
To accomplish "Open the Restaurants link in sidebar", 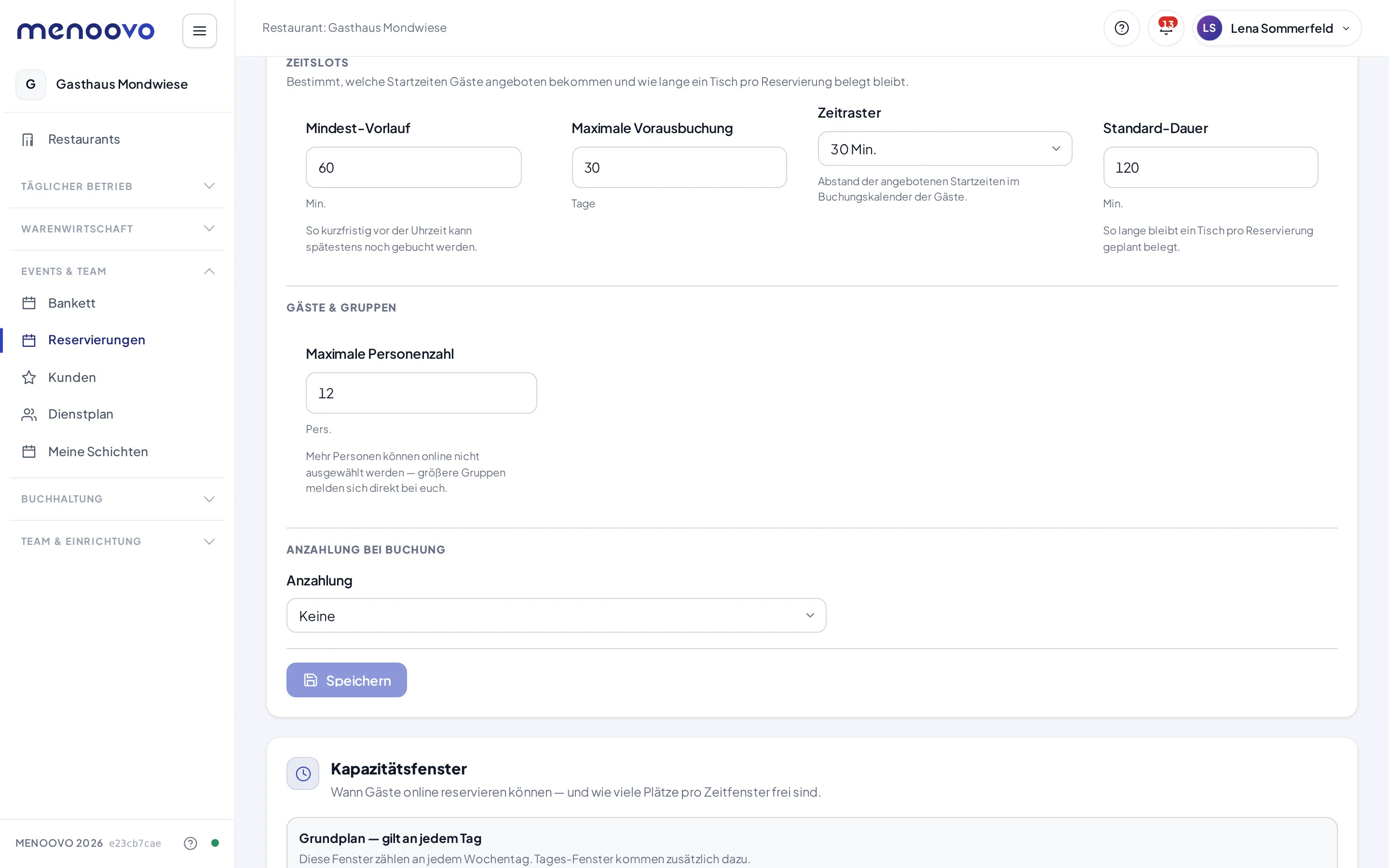I will click(117, 139).
